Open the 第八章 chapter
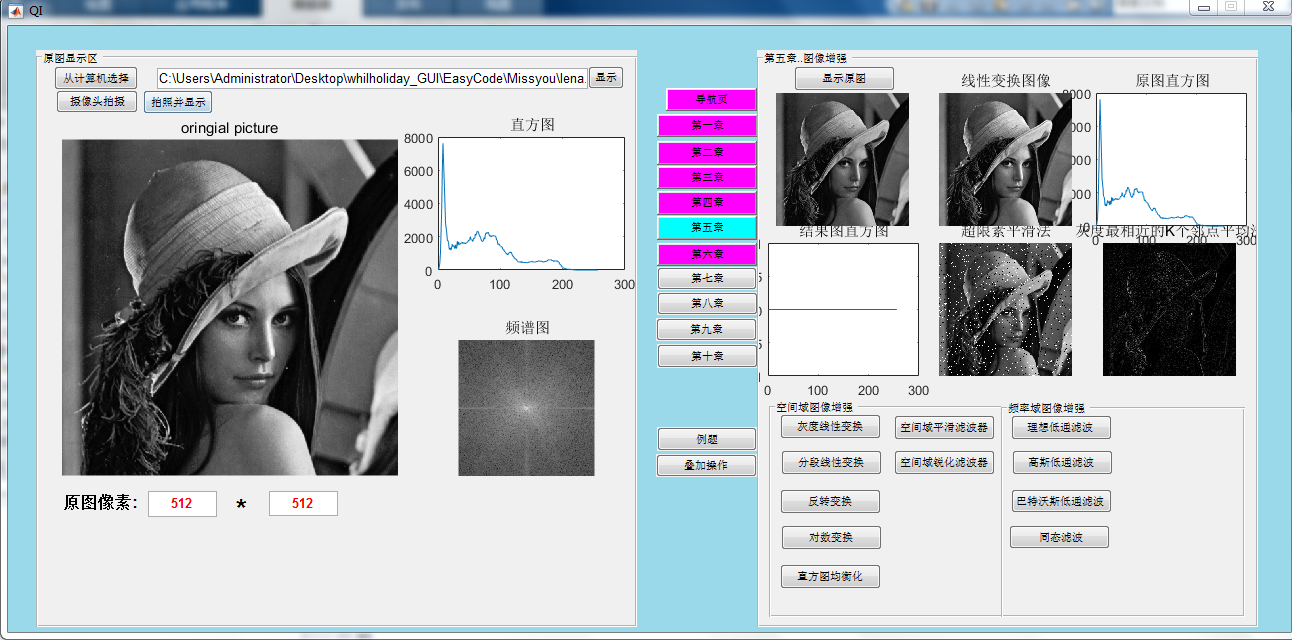 (707, 303)
